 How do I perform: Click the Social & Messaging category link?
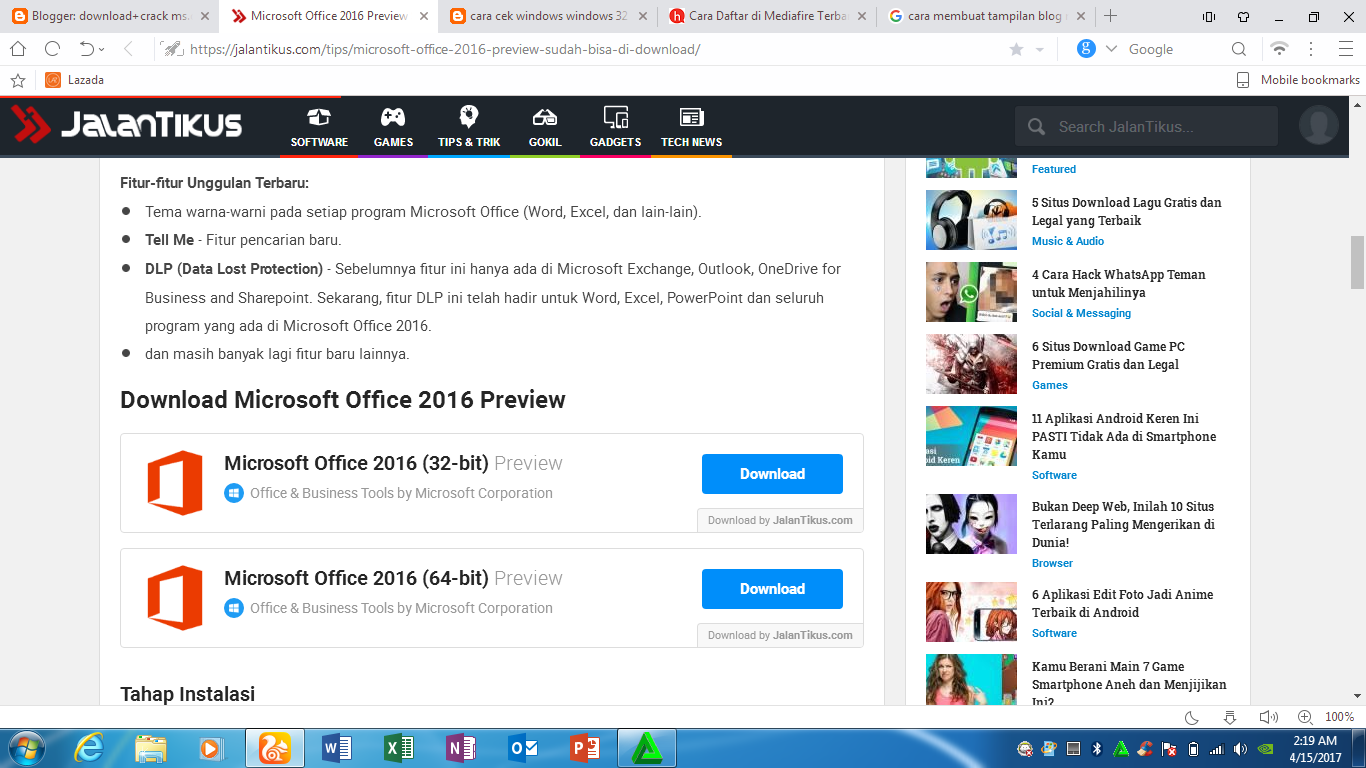coord(1081,313)
